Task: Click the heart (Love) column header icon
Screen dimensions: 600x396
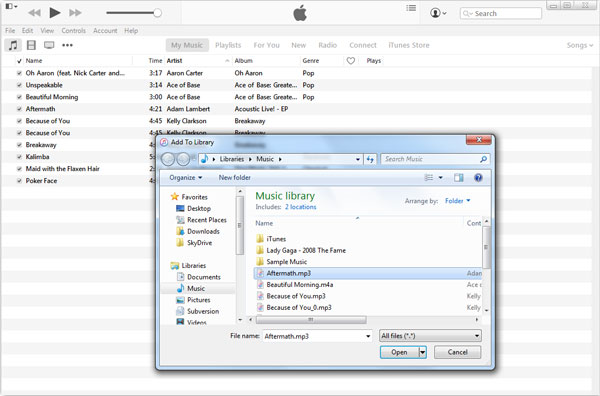Action: (351, 60)
